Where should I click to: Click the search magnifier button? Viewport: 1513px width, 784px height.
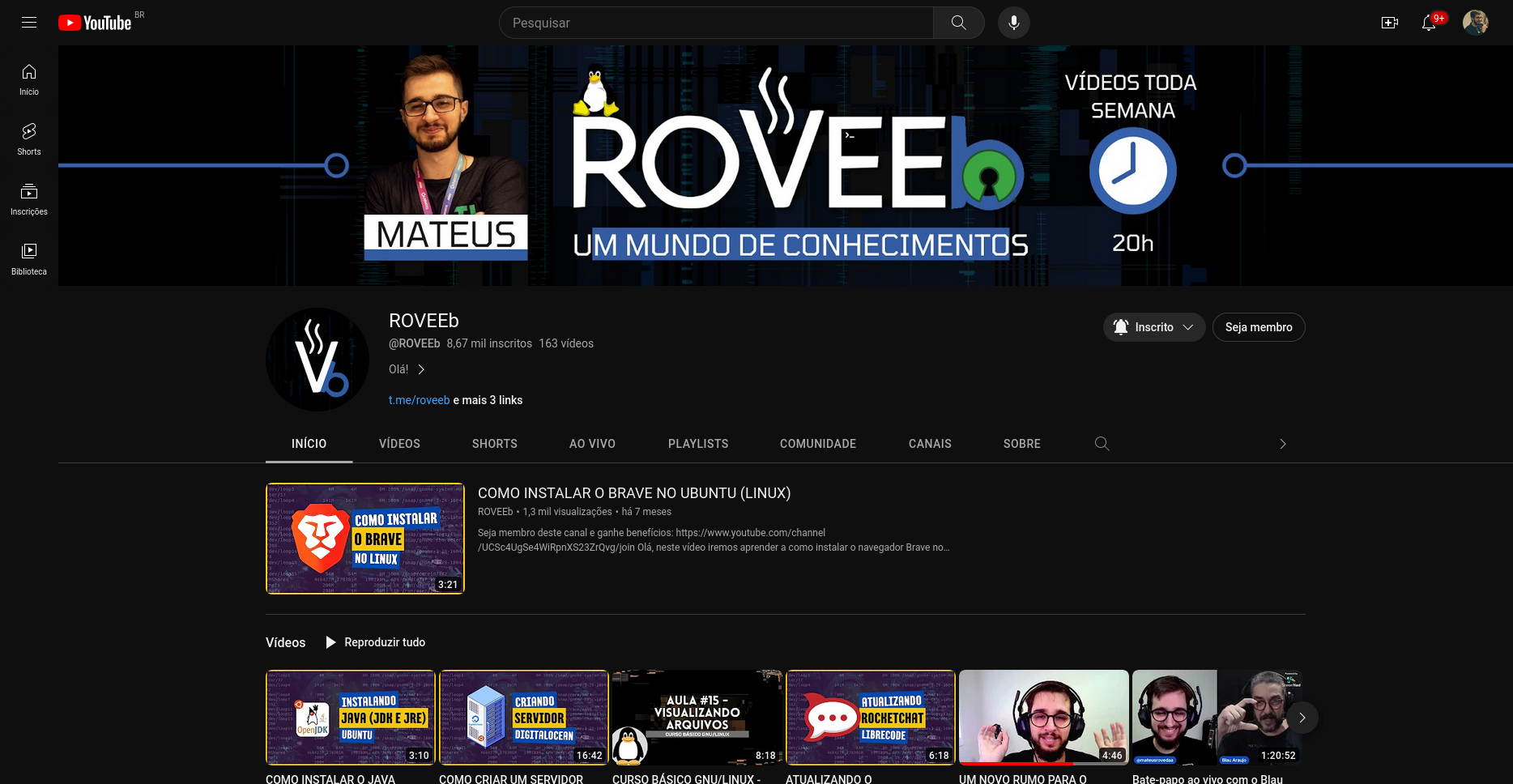click(x=958, y=23)
